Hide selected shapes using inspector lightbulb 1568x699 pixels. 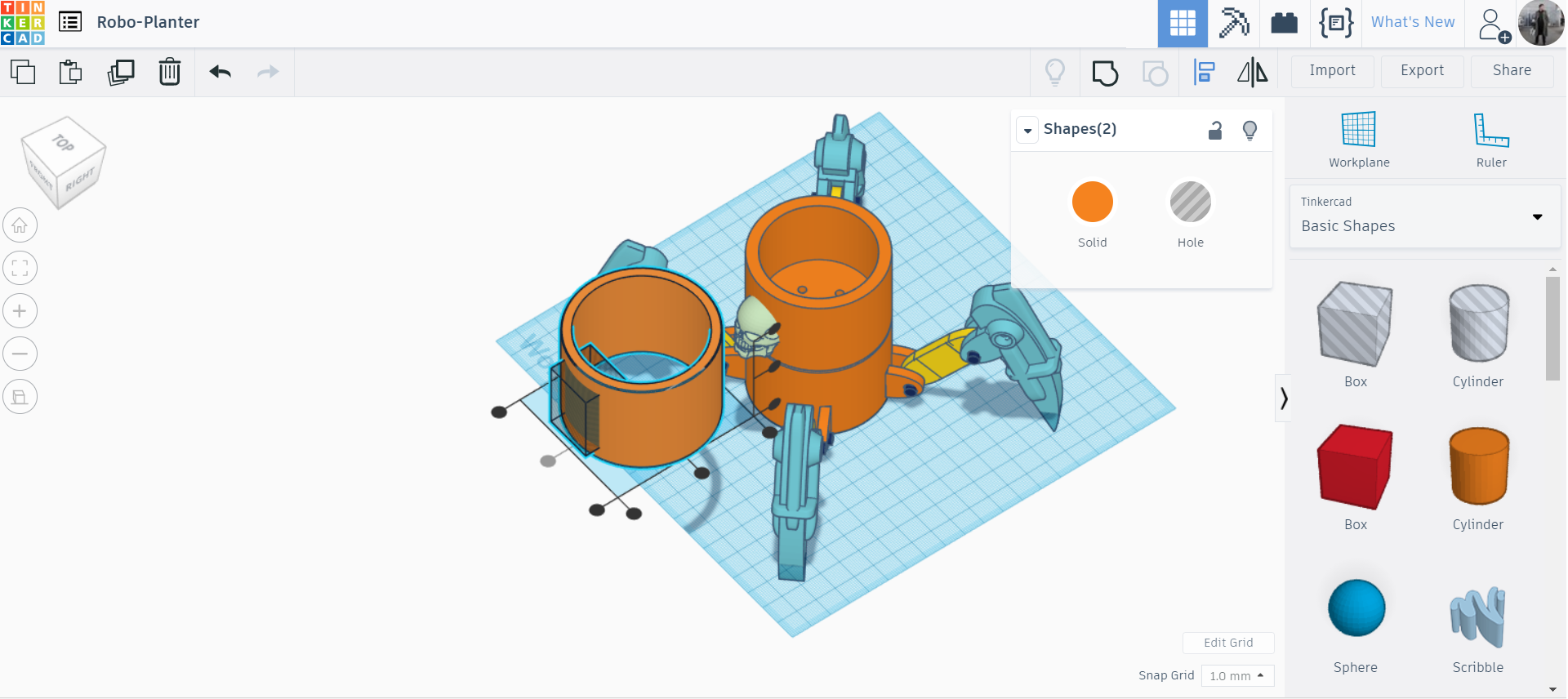tap(1249, 130)
